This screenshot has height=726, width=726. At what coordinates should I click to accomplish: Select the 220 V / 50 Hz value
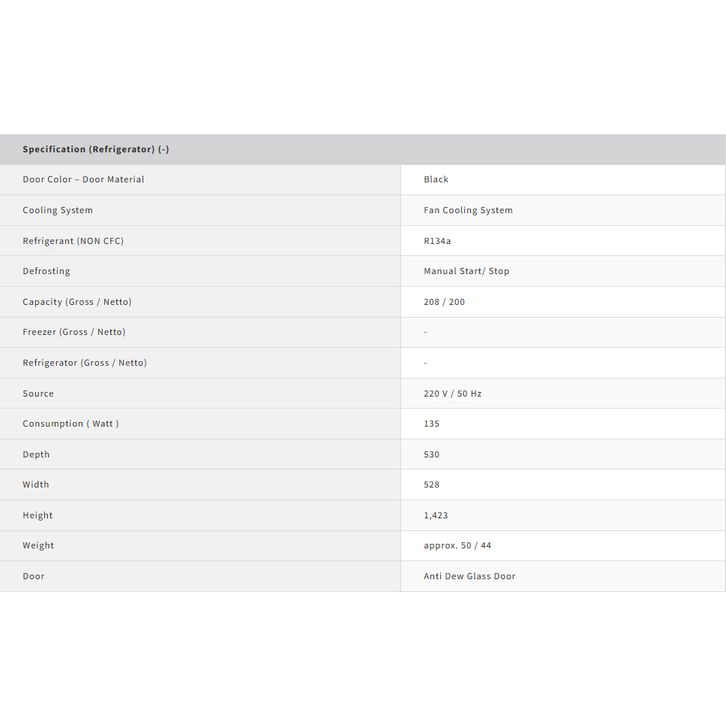(x=452, y=394)
